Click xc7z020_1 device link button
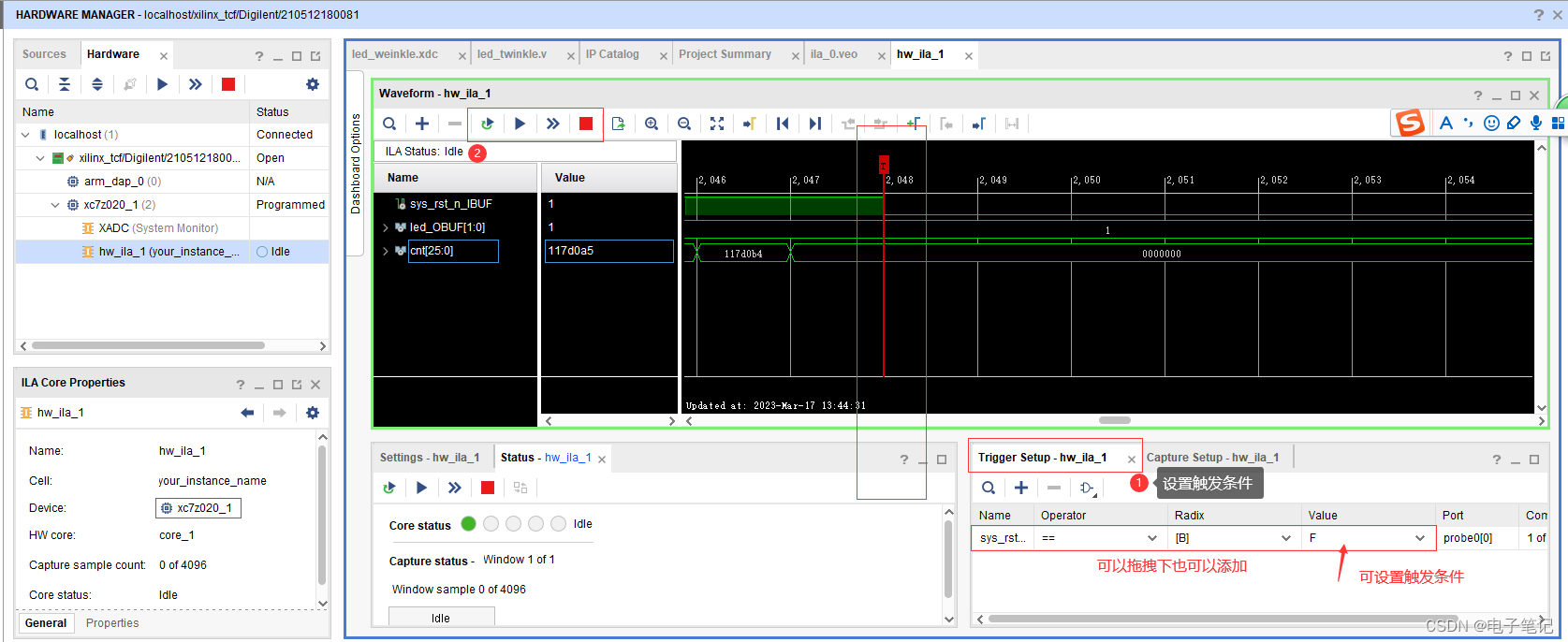 (x=198, y=508)
